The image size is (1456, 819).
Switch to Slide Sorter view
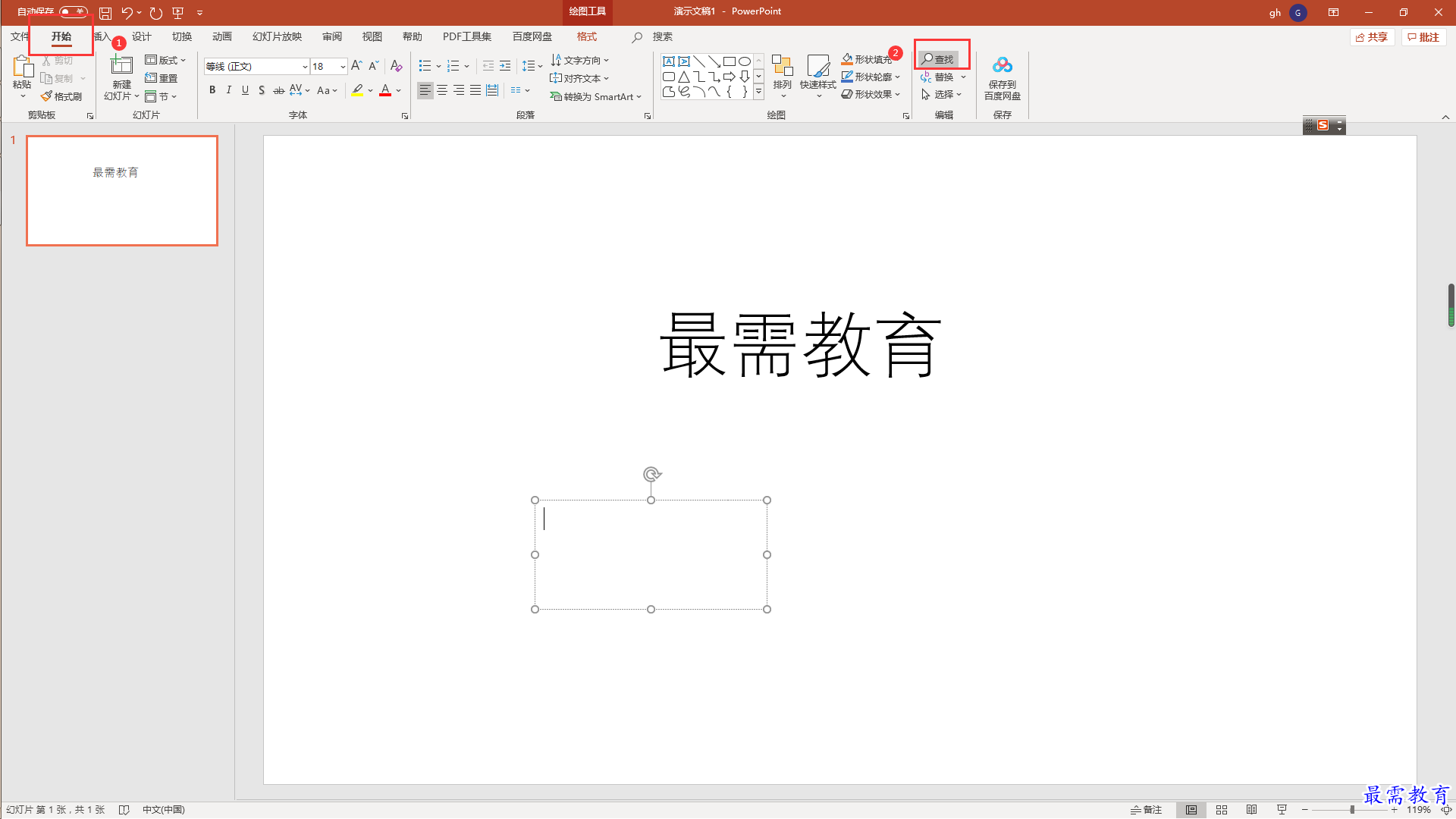tap(1222, 810)
